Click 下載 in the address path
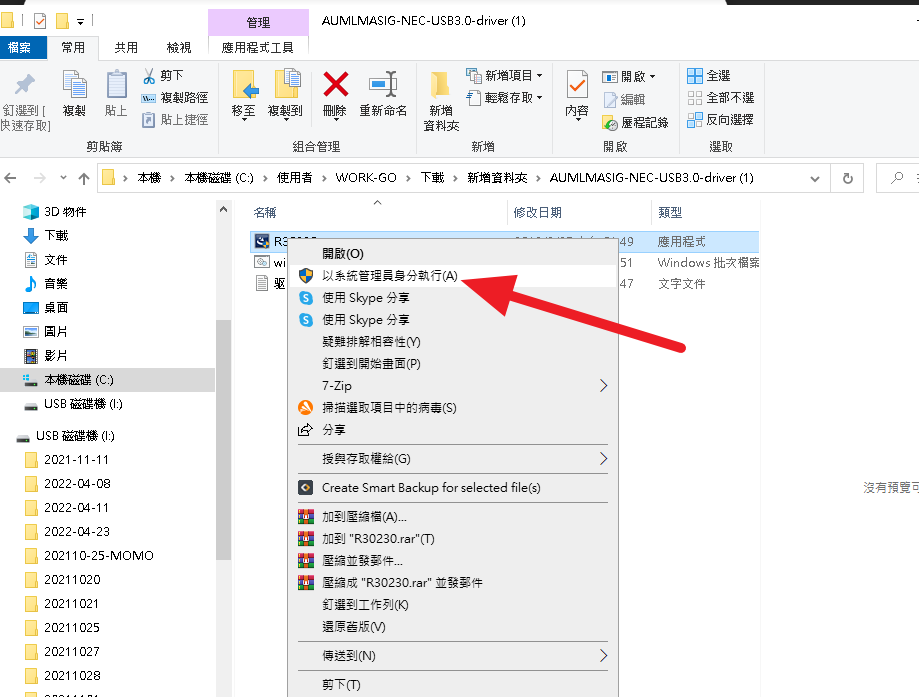Viewport: 919px width, 697px height. [433, 178]
